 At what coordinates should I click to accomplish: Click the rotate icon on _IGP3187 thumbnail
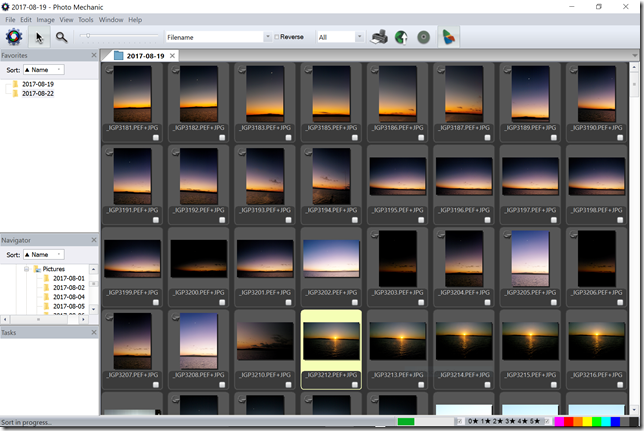pos(441,69)
